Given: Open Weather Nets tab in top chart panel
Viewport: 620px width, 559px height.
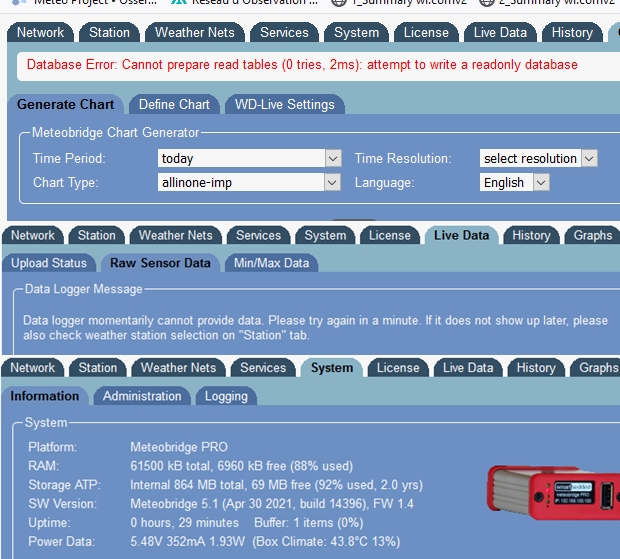Looking at the screenshot, I should tap(195, 32).
